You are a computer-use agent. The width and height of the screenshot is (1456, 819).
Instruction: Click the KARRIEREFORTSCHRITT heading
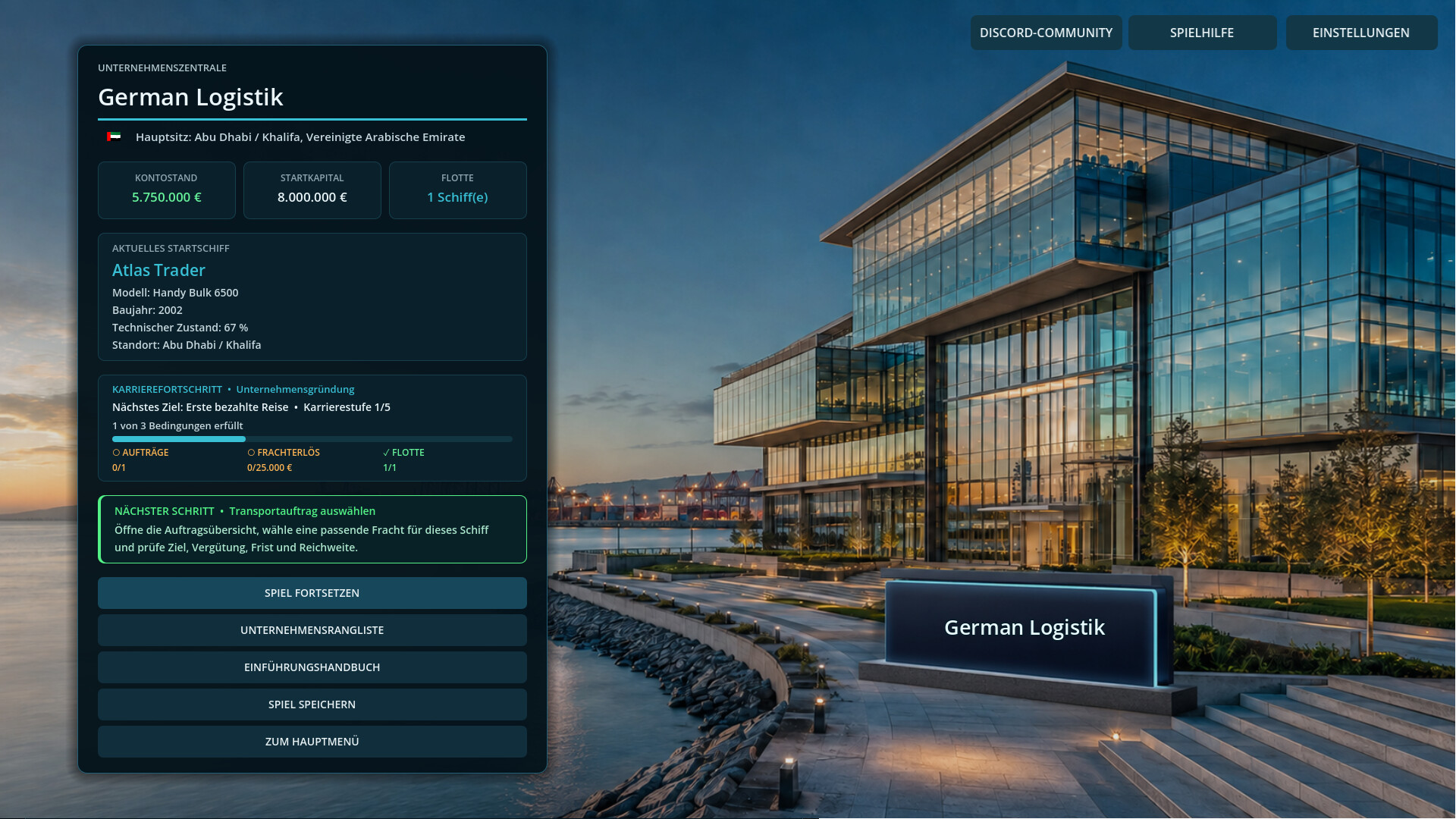click(167, 390)
